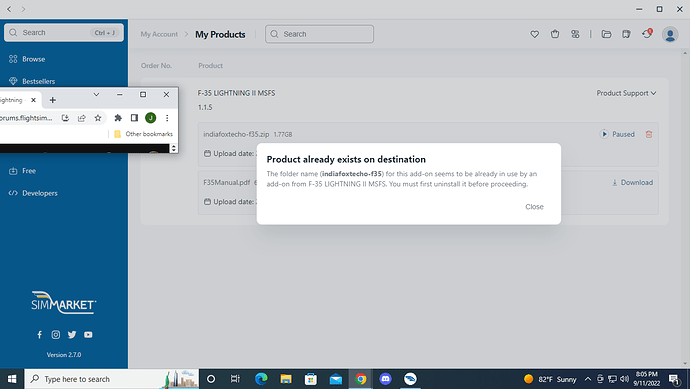Screen dimensions: 690x389
Task: Bookmark the page with Chrome star icon
Action: 98,118
